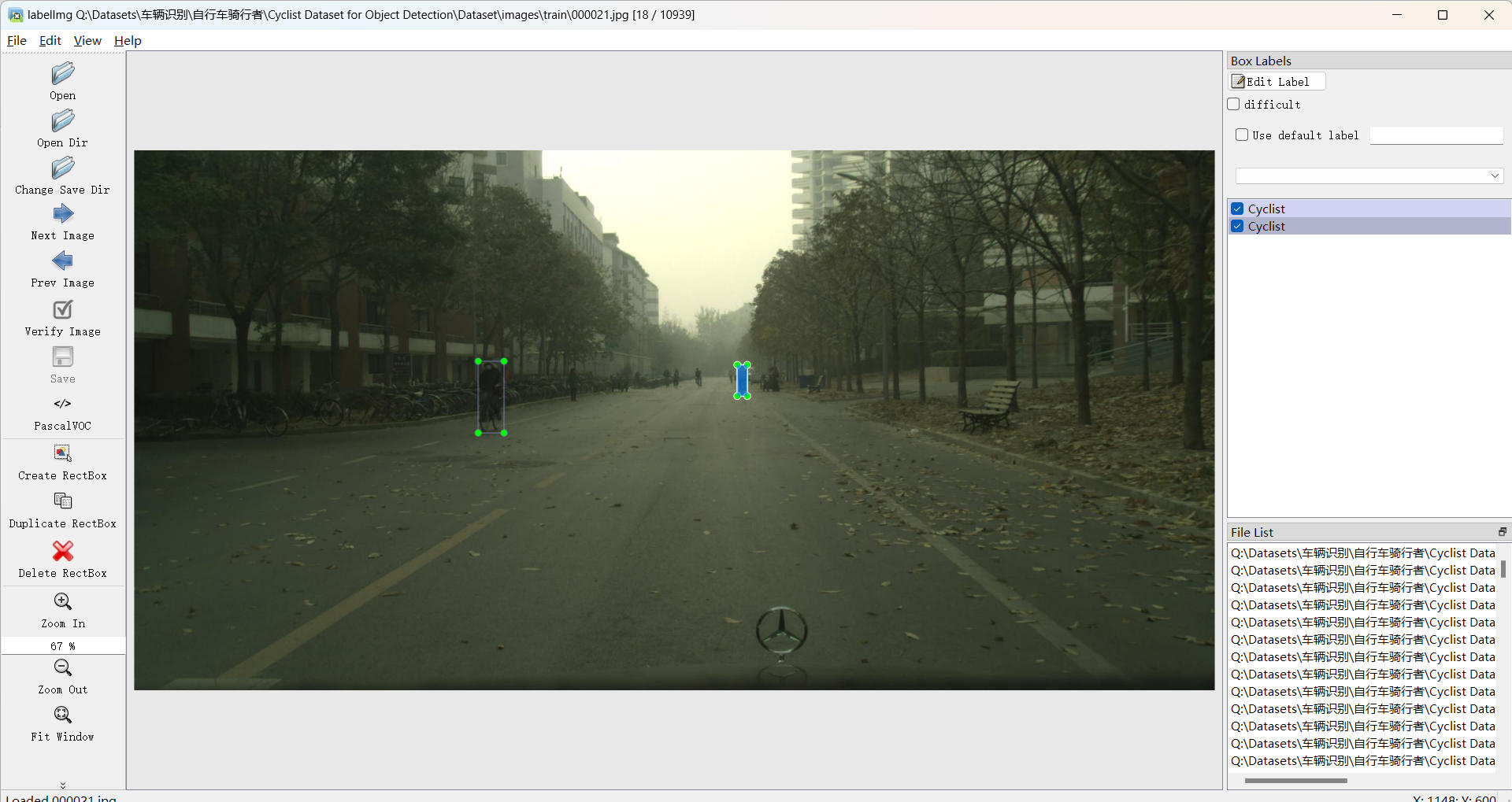Click the File List vertical scrollbar thumb
The height and width of the screenshot is (802, 1512).
pyautogui.click(x=1503, y=568)
